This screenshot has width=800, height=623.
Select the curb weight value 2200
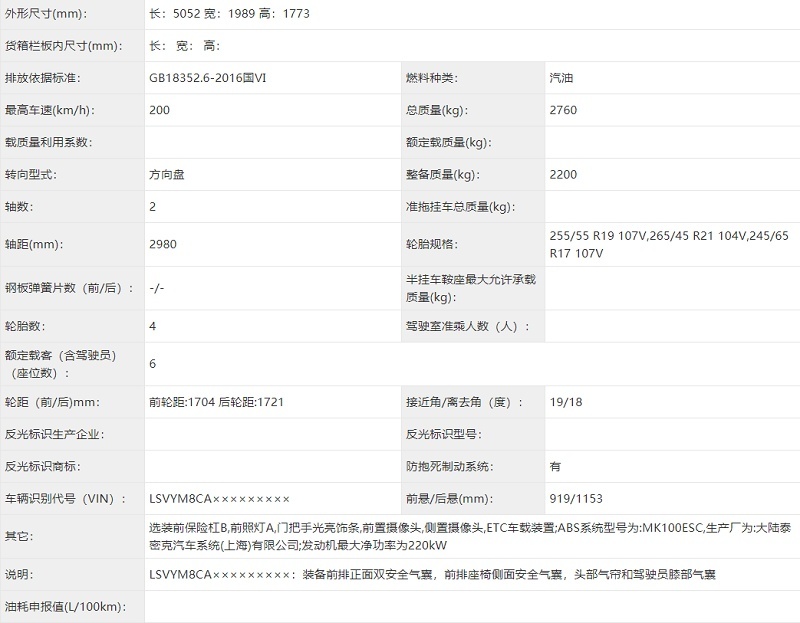point(563,175)
